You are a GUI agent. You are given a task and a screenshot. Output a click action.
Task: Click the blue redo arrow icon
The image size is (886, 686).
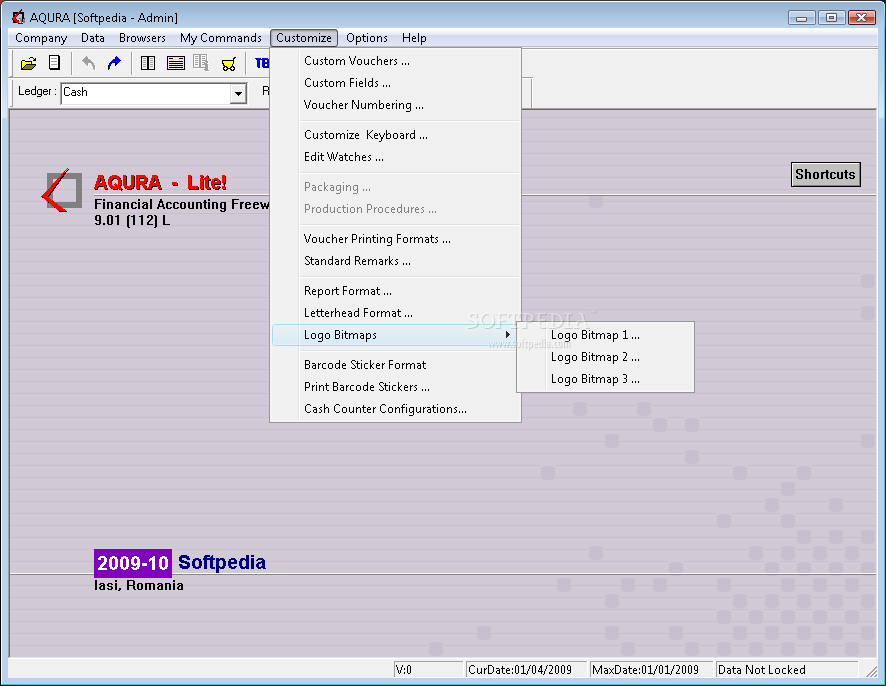114,63
